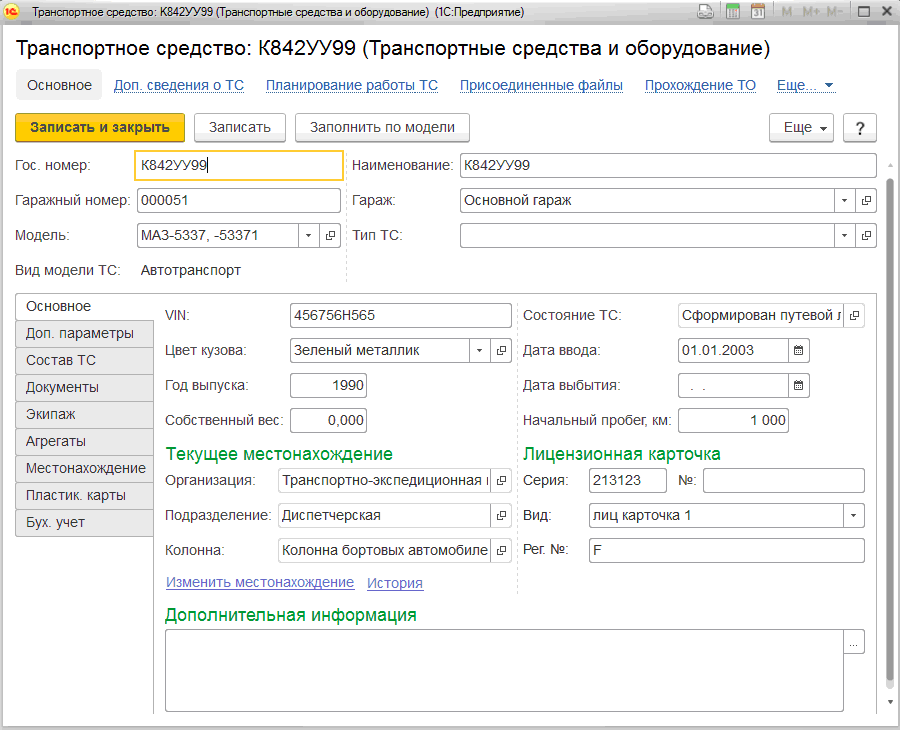Click the question mark help button
Viewport: 900px width, 730px height.
(x=859, y=128)
